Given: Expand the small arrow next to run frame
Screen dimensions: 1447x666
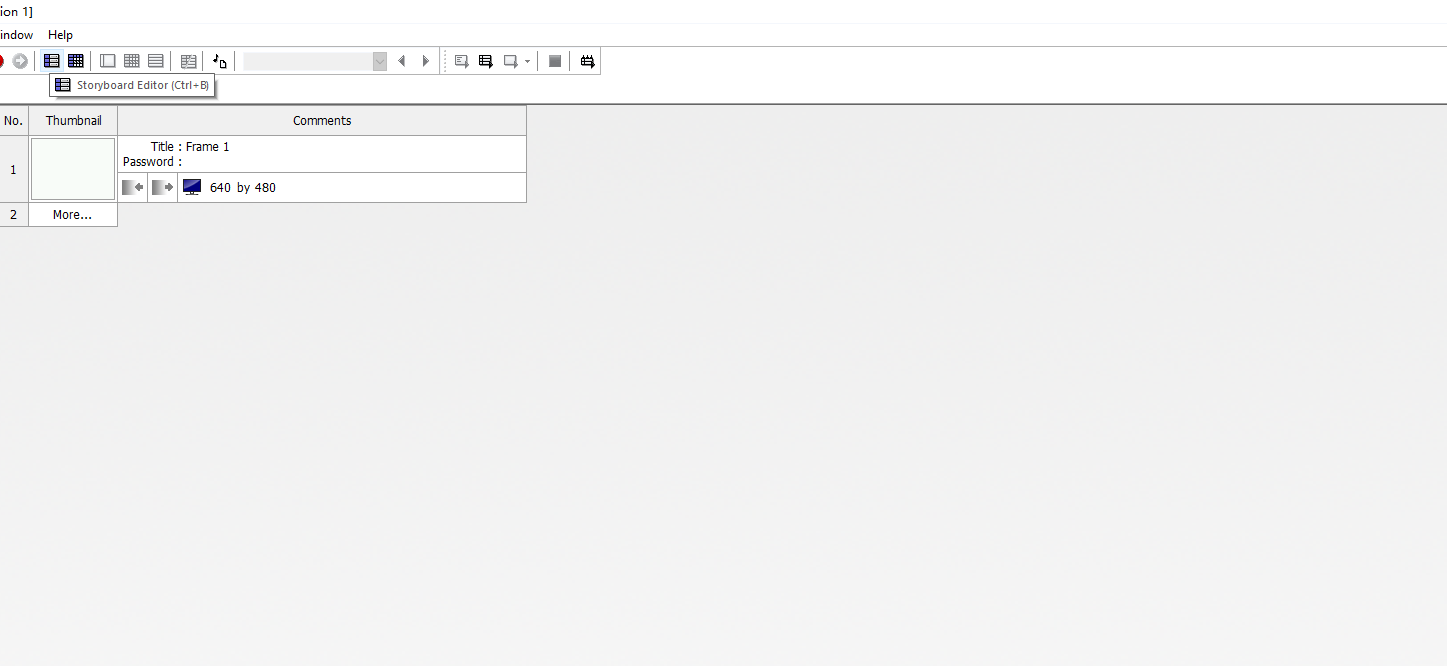Looking at the screenshot, I should (x=527, y=61).
